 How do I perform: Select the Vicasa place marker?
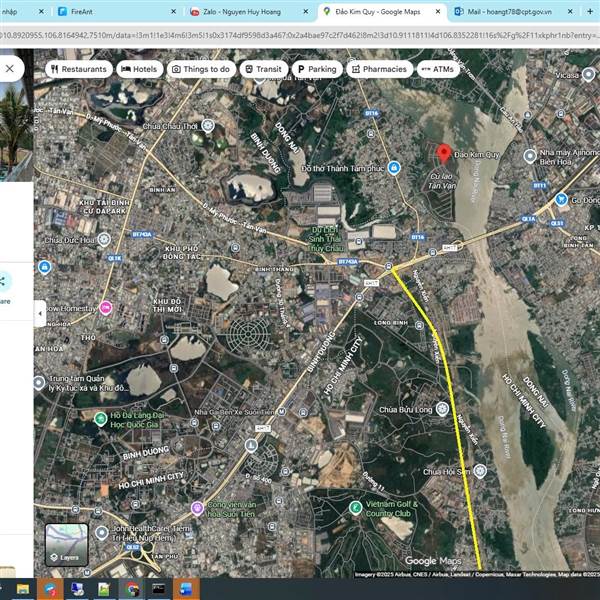pyautogui.click(x=589, y=75)
